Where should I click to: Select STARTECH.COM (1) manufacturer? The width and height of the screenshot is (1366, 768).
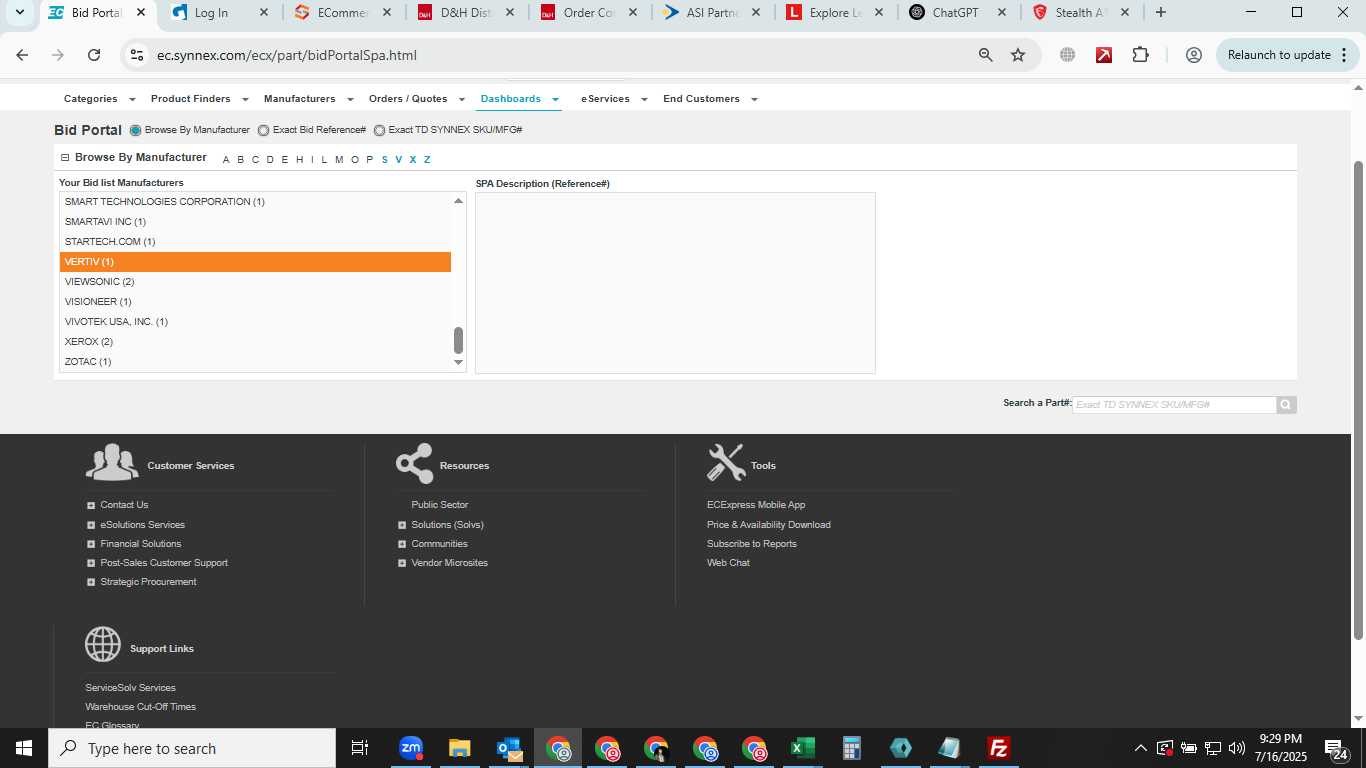tap(255, 242)
